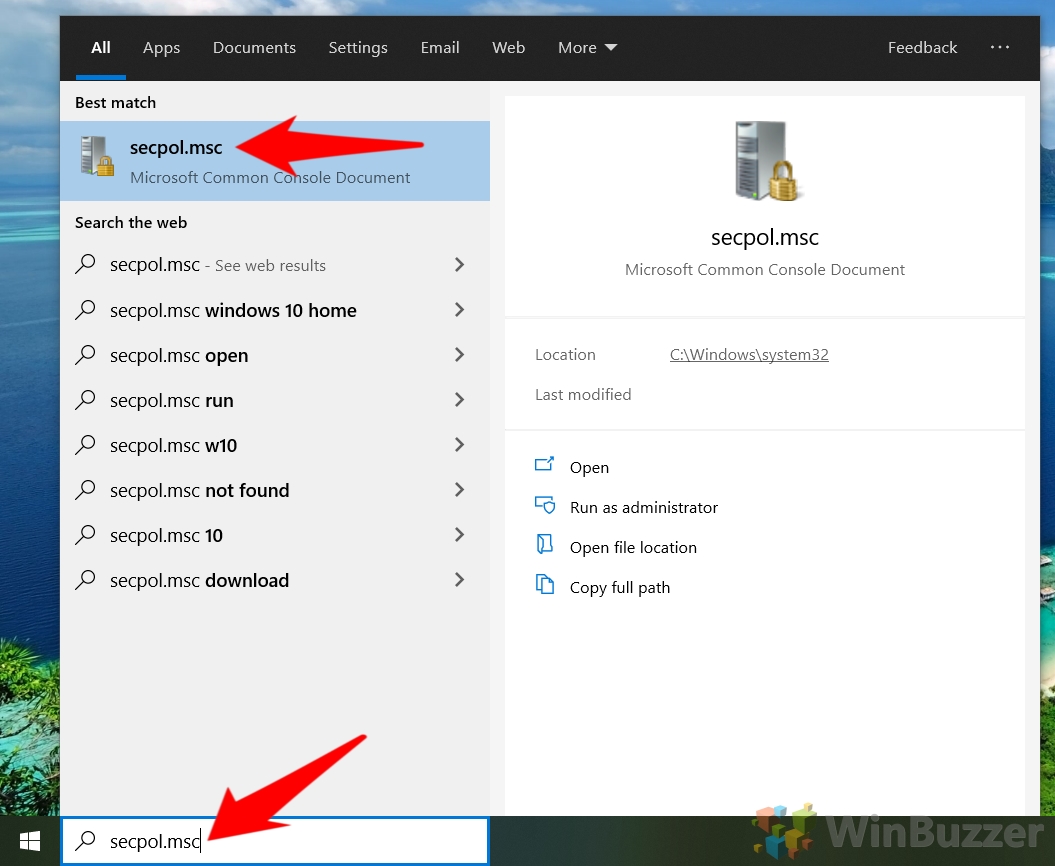Copy the full path of secpol.msc
Image resolution: width=1055 pixels, height=866 pixels.
pos(619,587)
